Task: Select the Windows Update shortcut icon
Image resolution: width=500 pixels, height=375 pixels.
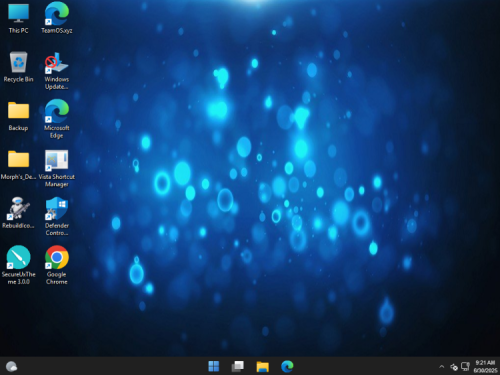Action: tap(57, 71)
